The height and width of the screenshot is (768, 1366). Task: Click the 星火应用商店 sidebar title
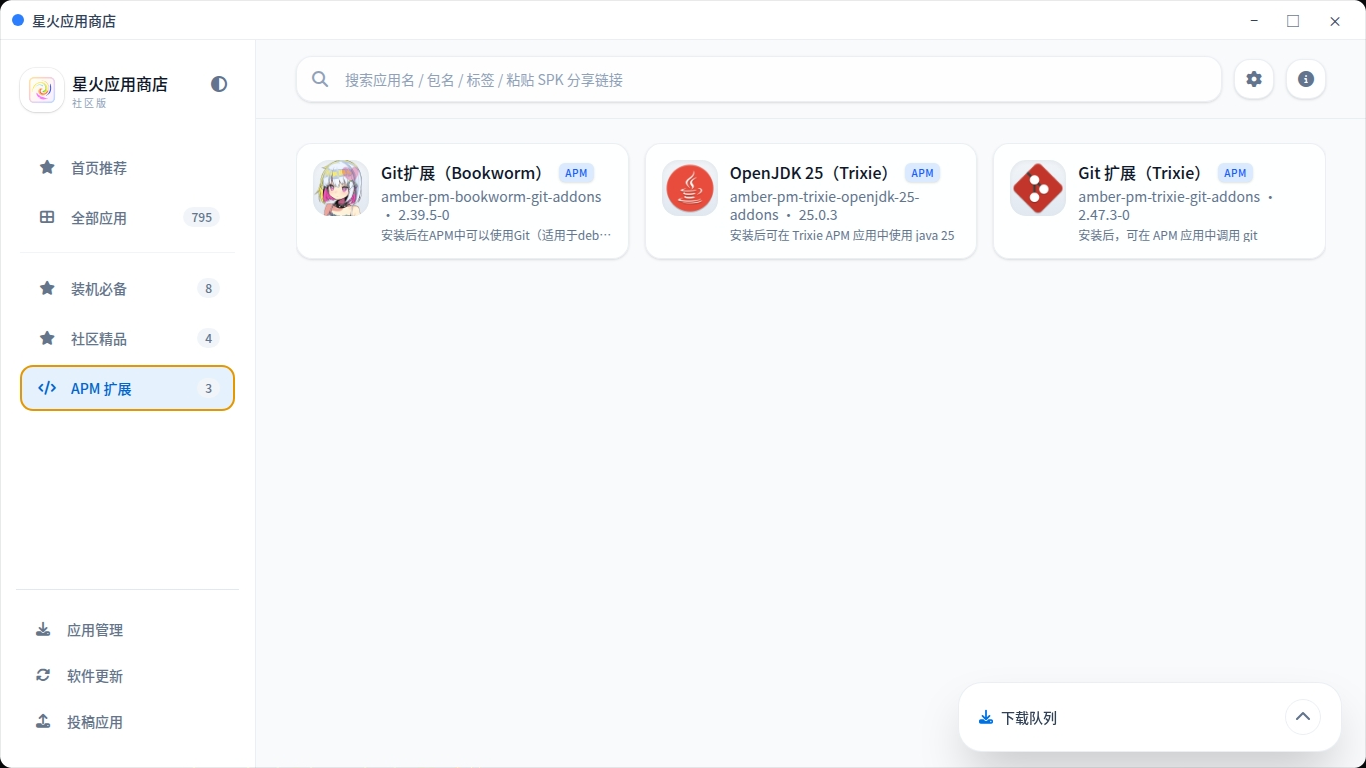click(120, 84)
